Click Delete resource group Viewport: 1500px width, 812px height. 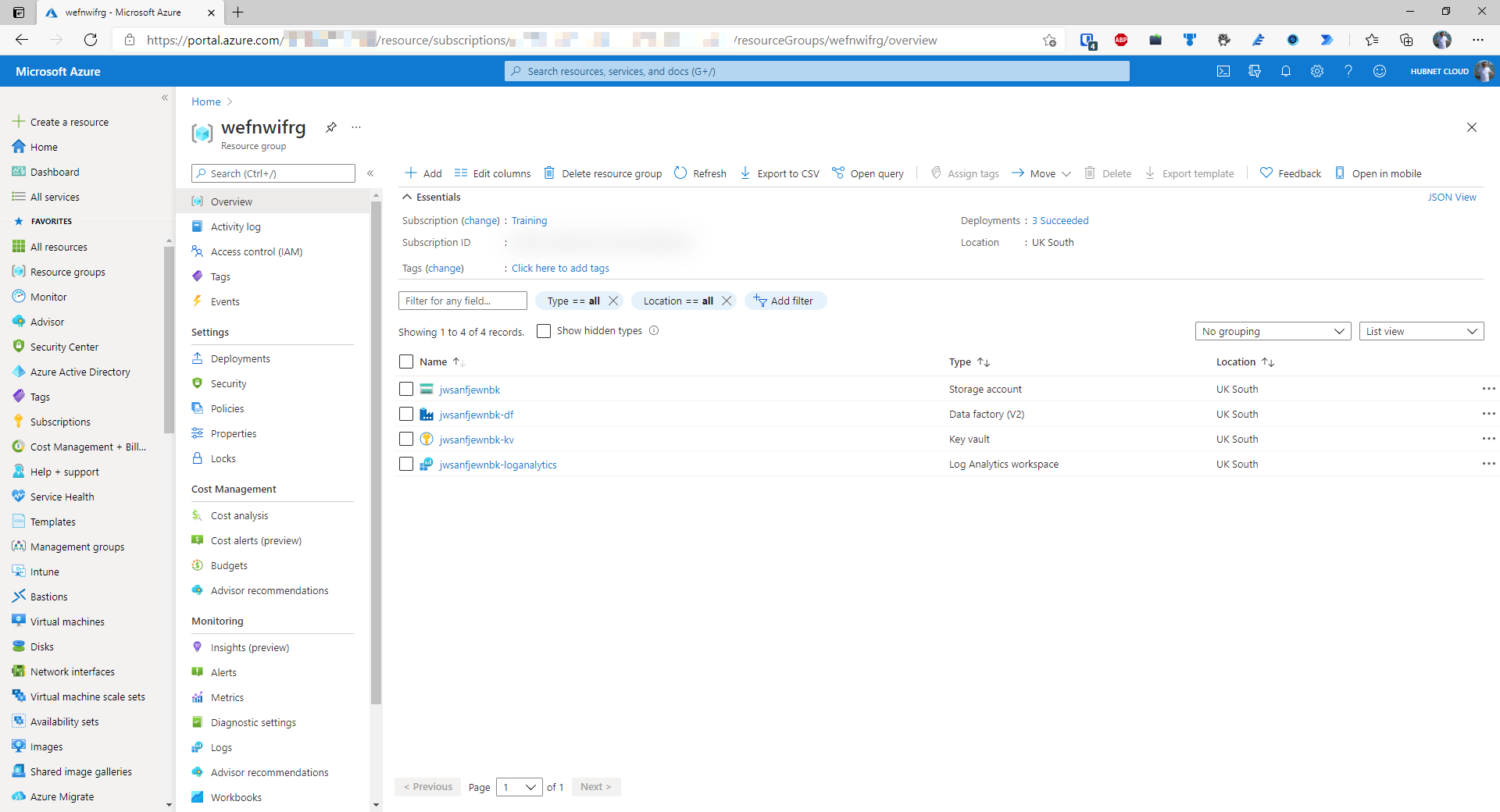click(603, 173)
